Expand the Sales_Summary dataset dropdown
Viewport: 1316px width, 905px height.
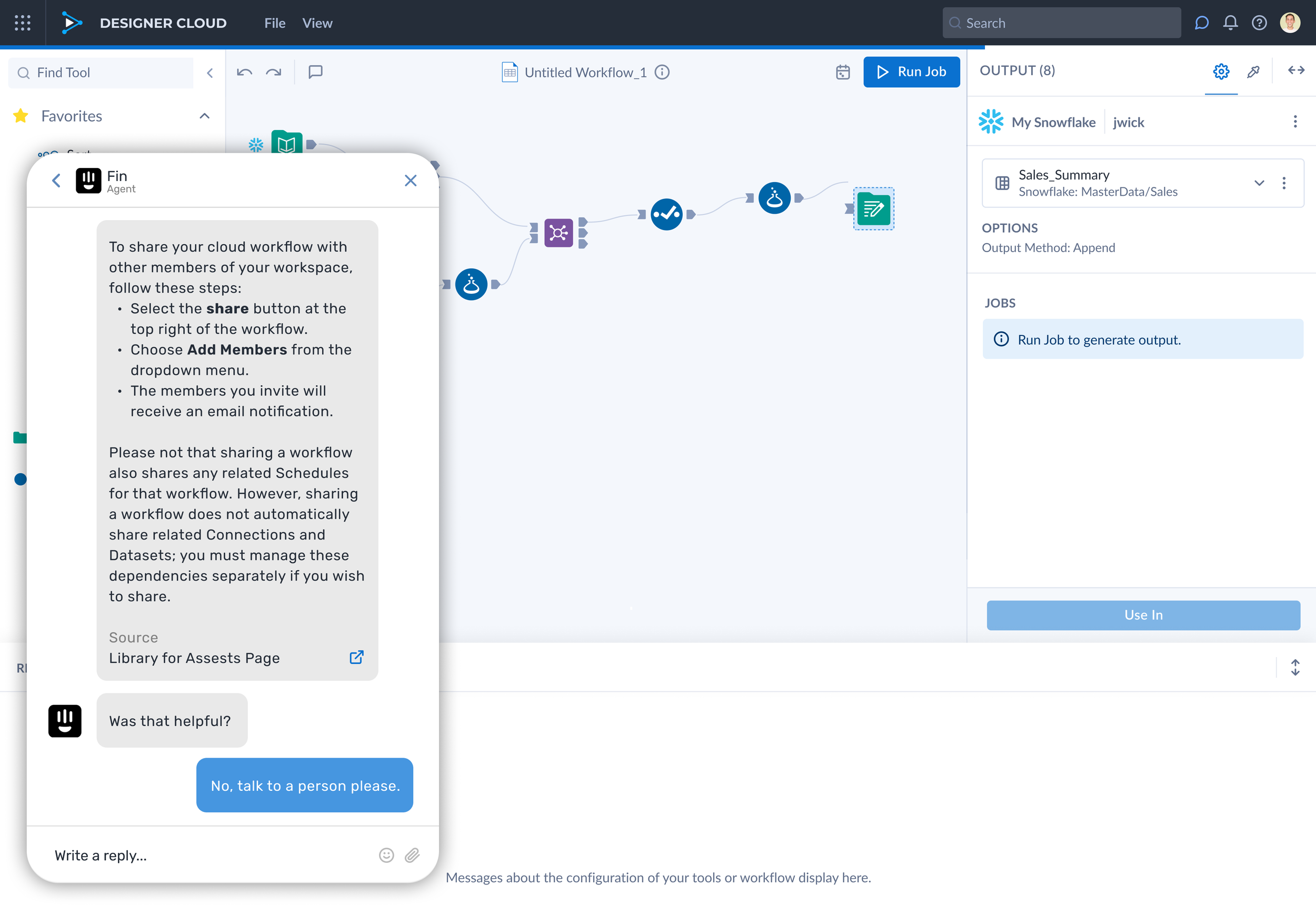(1259, 183)
